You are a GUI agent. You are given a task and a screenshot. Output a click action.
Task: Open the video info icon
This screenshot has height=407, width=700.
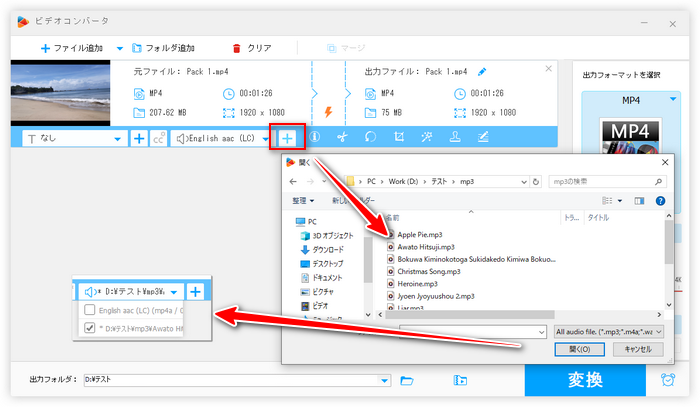(314, 137)
